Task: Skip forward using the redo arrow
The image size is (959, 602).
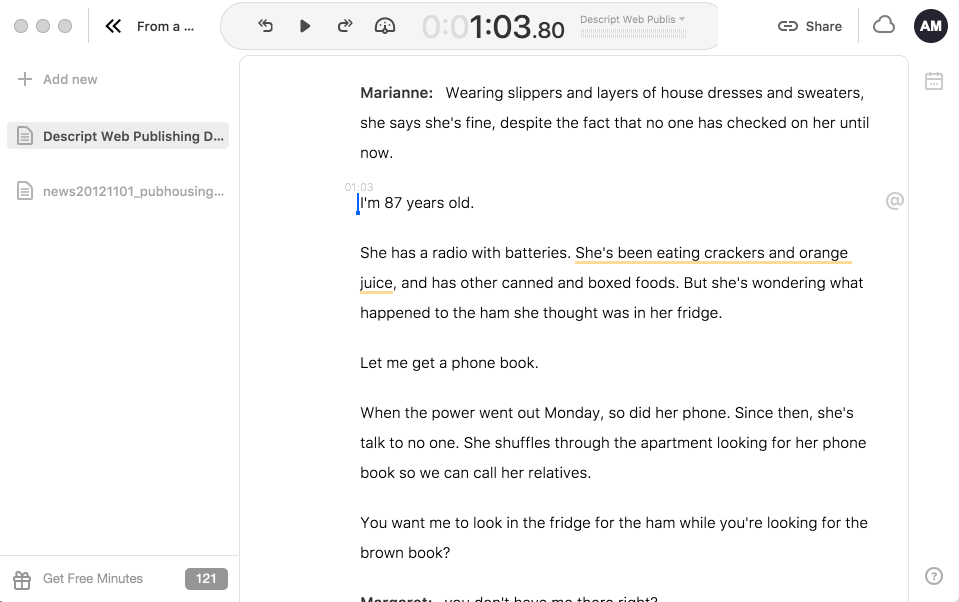Action: (345, 26)
